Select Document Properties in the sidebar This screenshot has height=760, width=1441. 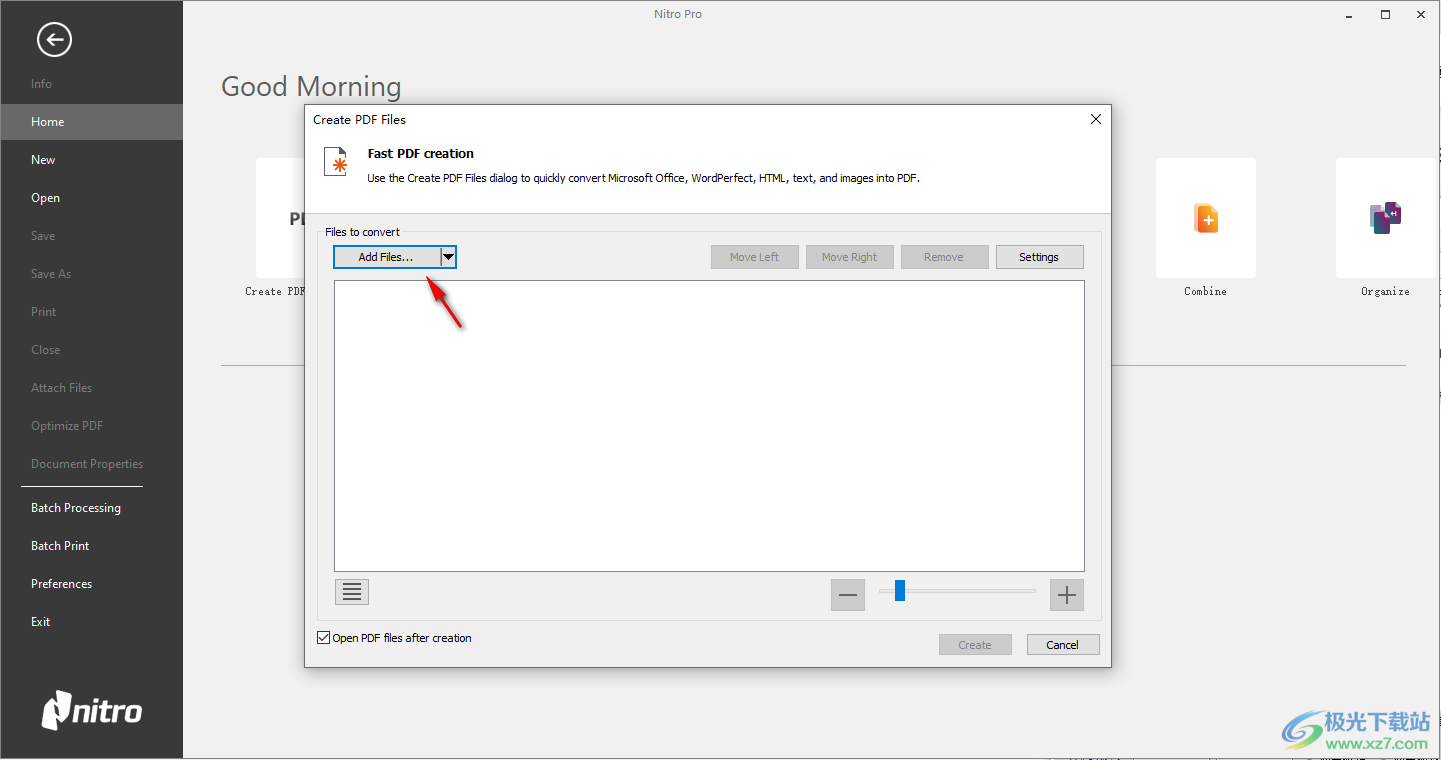pyautogui.click(x=87, y=464)
